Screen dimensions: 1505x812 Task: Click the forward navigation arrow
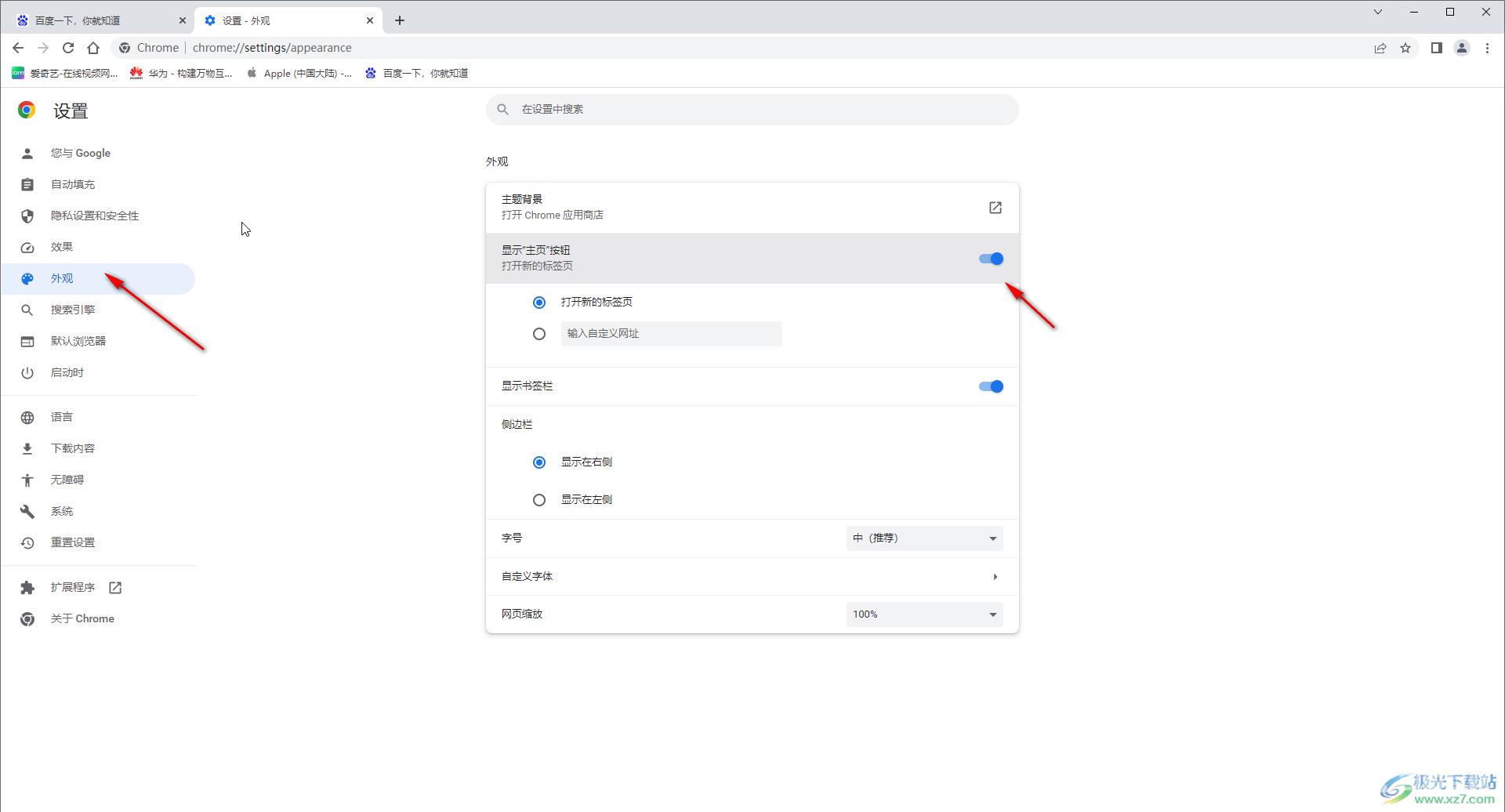pyautogui.click(x=43, y=48)
